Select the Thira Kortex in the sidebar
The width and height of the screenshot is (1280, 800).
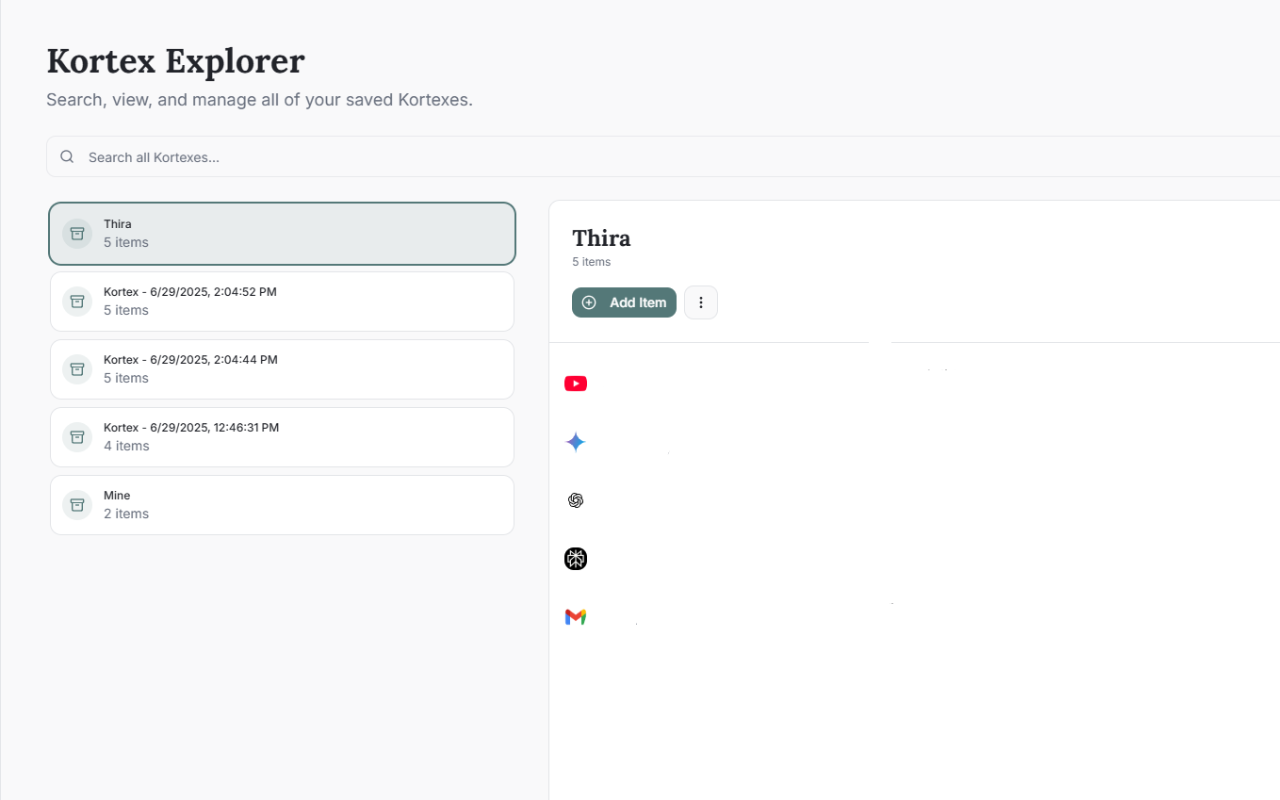pos(281,233)
